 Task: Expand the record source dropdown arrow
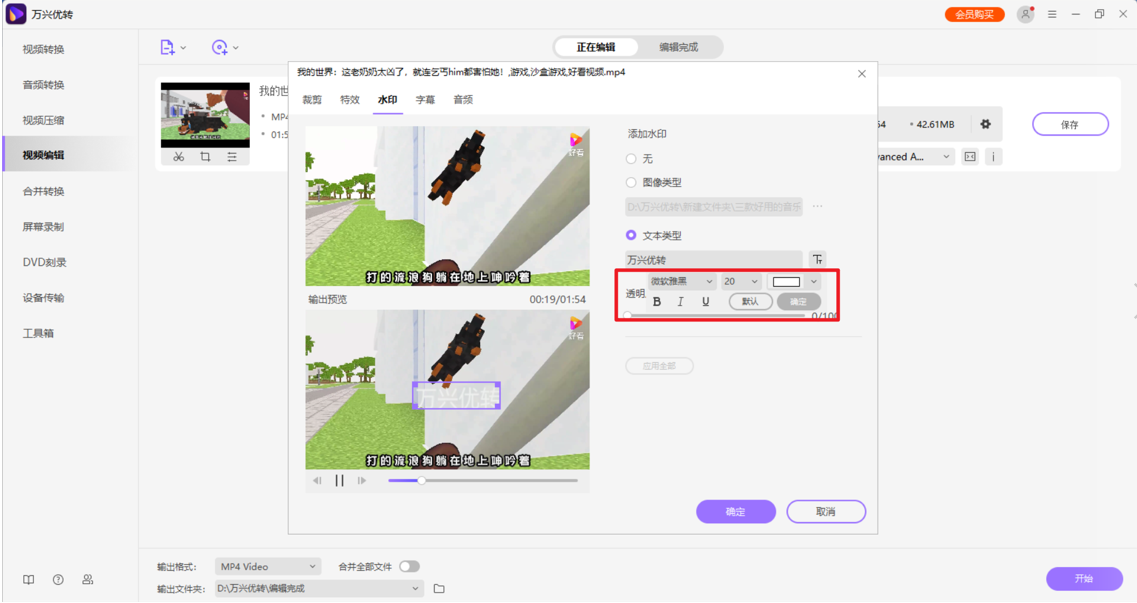click(x=236, y=48)
